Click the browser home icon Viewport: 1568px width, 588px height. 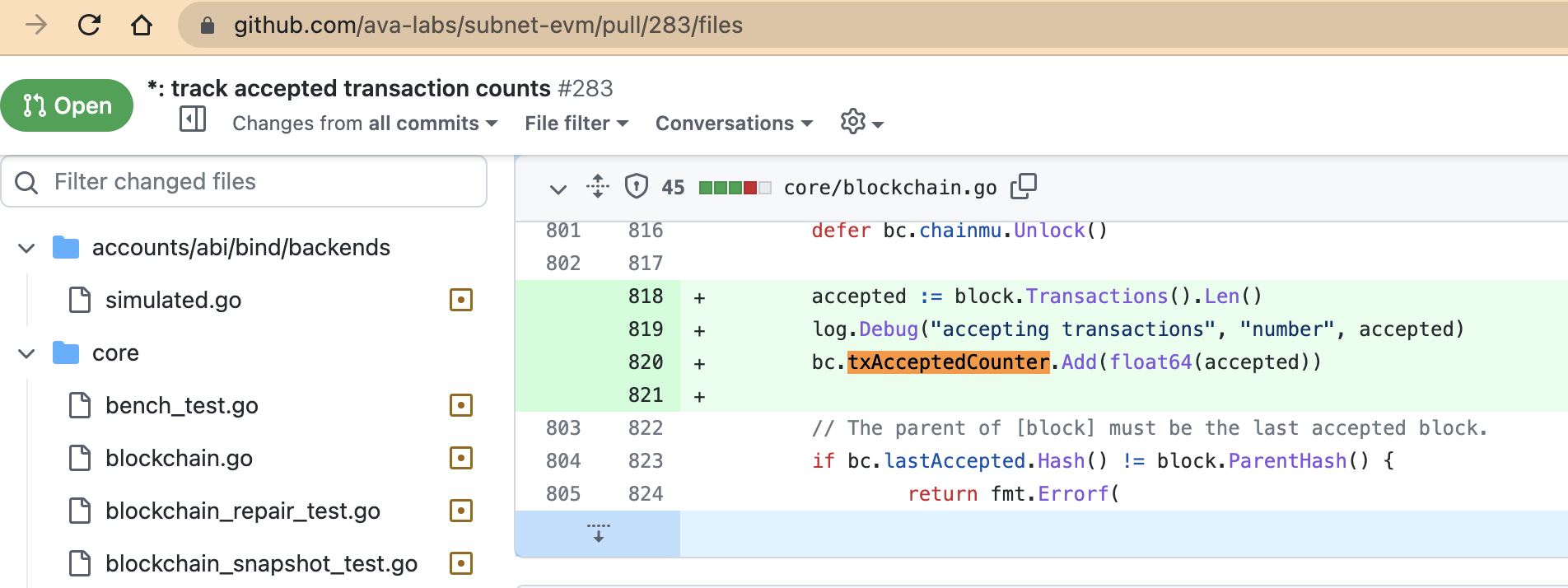point(142,26)
